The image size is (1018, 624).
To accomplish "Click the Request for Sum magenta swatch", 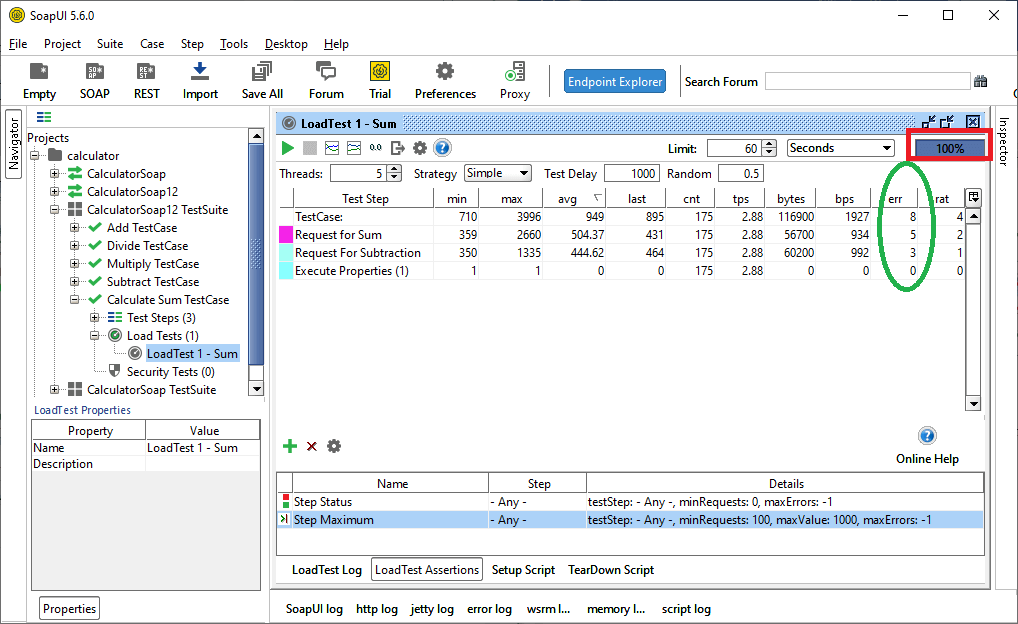I will pyautogui.click(x=286, y=235).
